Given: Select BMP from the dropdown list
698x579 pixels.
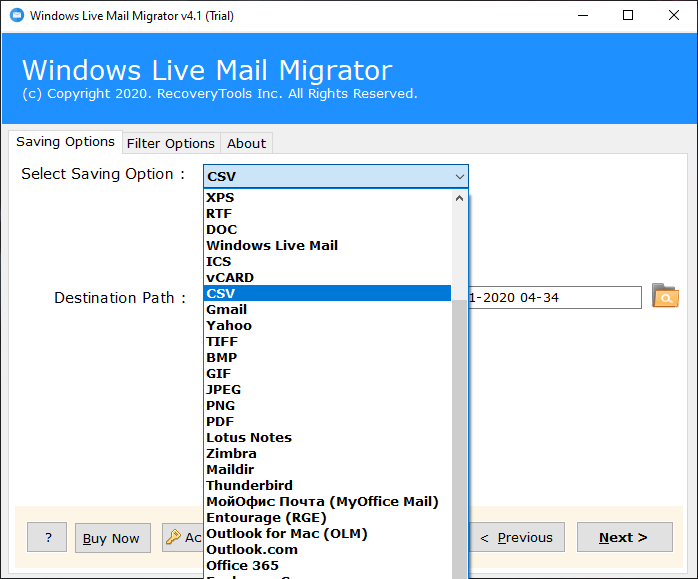Looking at the screenshot, I should tap(327, 358).
